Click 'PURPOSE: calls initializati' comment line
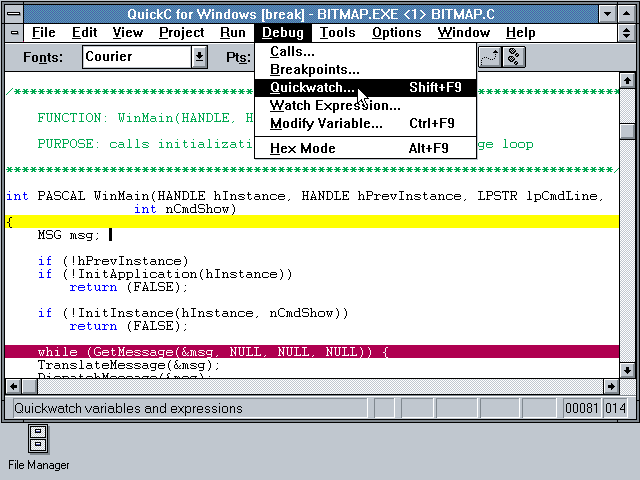 (145, 144)
